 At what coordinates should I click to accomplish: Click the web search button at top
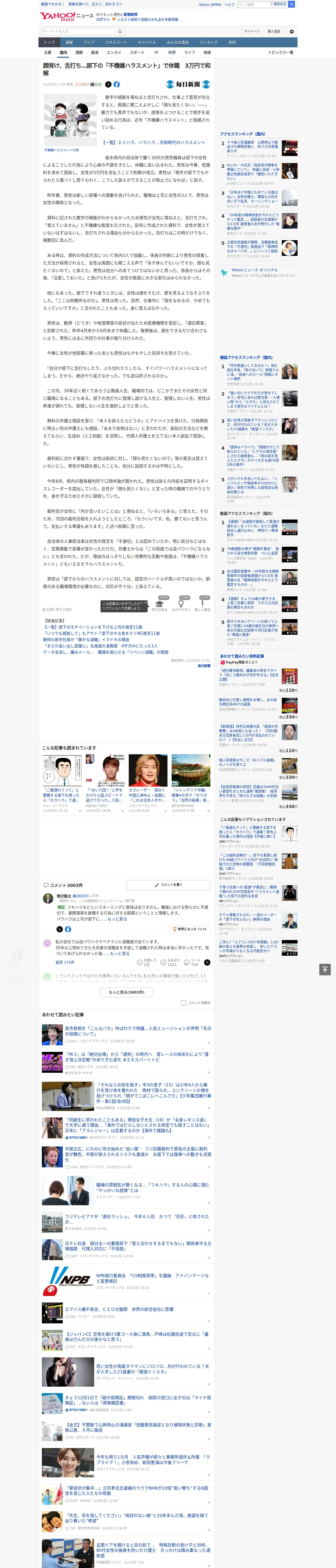pos(292,4)
